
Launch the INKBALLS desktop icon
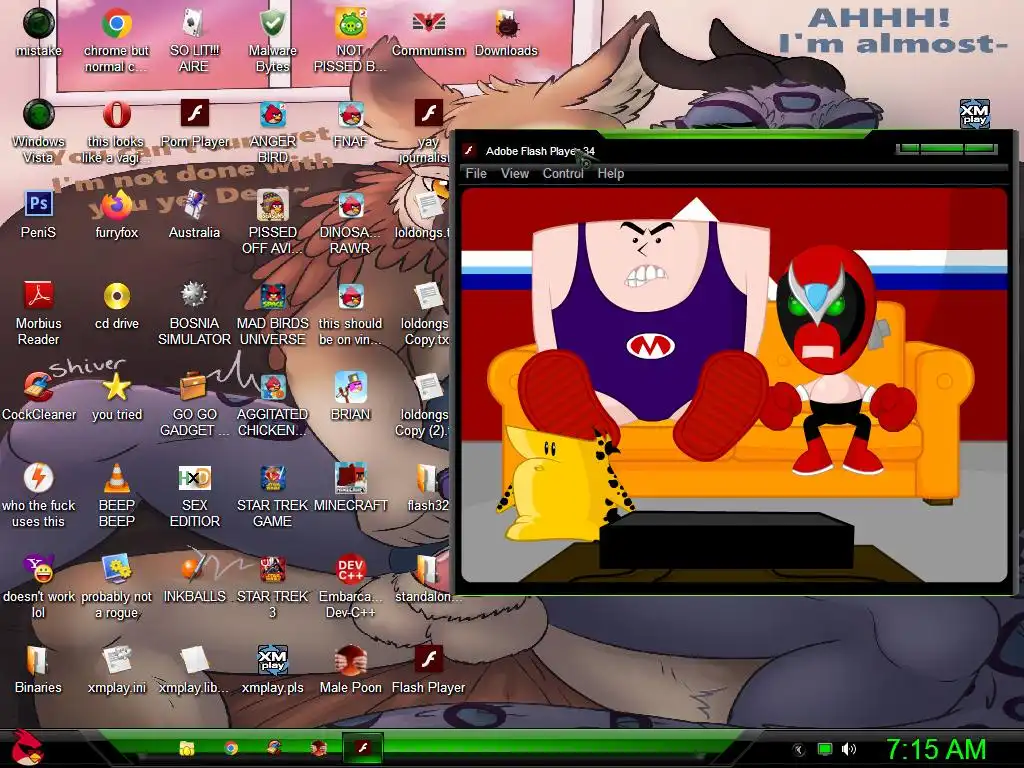pyautogui.click(x=194, y=579)
